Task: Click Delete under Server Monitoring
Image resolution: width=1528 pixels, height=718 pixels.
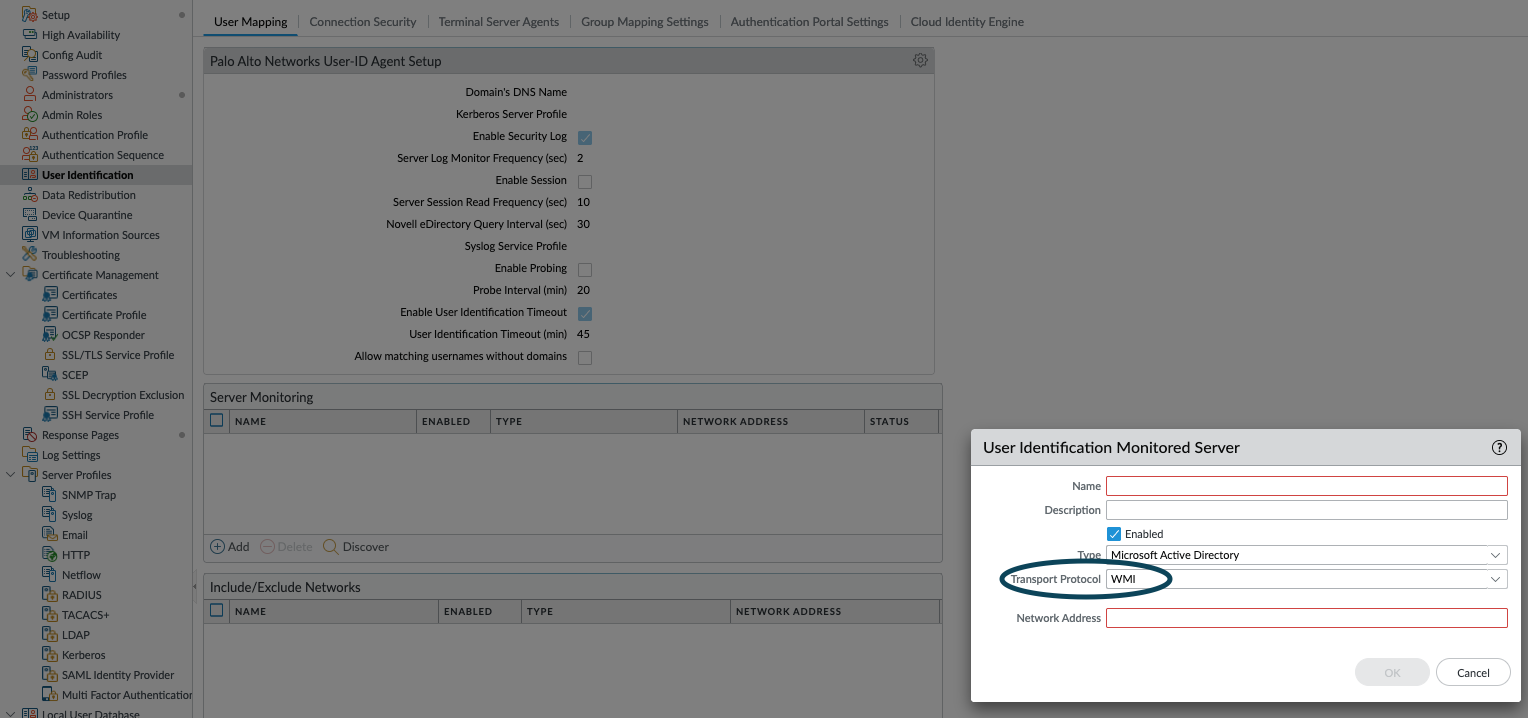Action: 286,547
